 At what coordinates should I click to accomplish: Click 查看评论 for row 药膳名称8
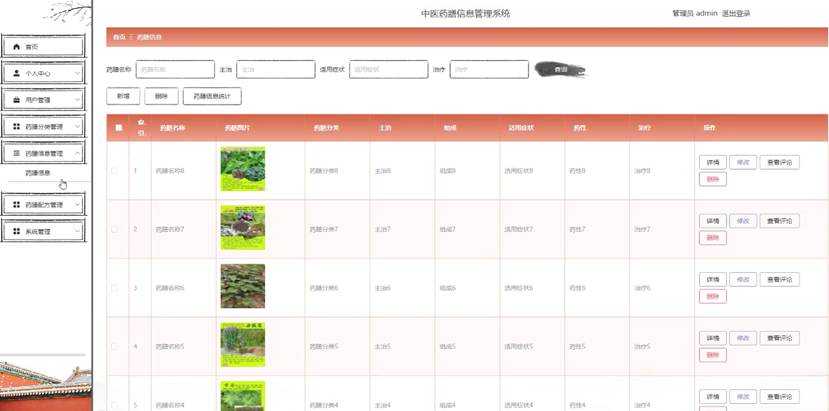[779, 162]
